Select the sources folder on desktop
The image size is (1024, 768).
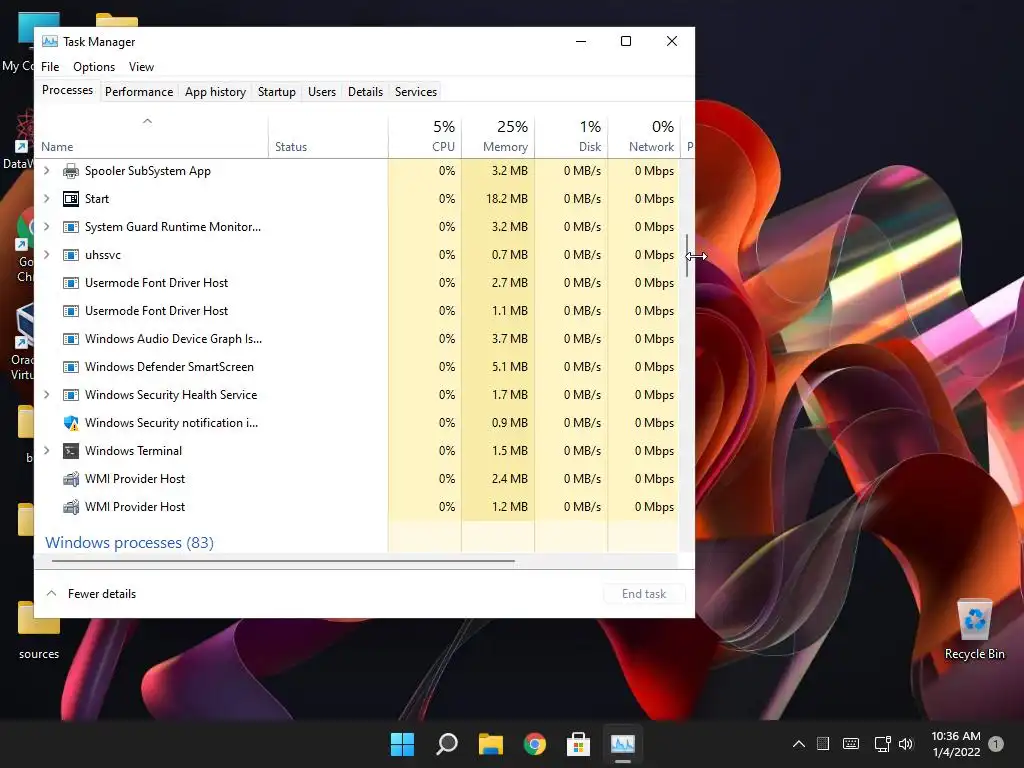(x=39, y=630)
